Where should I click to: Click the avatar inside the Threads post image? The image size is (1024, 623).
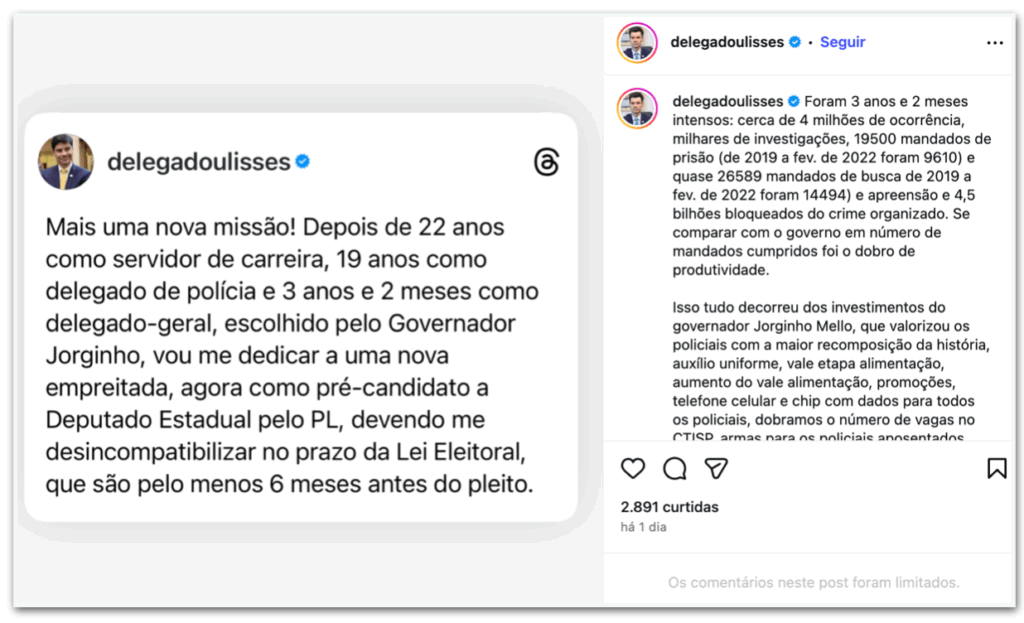pos(66,162)
